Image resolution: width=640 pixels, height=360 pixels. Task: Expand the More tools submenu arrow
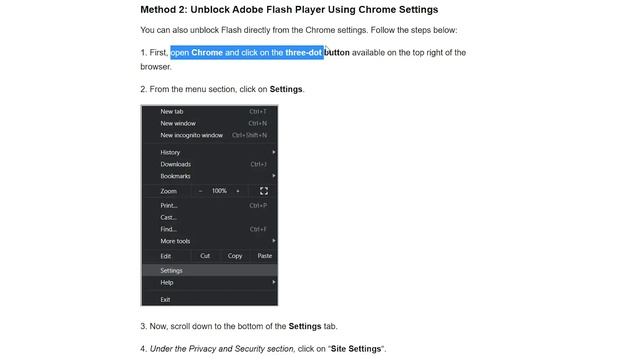[x=273, y=241]
